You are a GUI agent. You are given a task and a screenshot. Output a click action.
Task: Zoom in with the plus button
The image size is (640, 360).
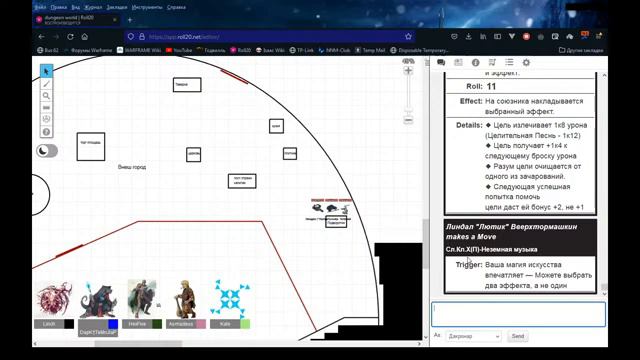click(x=408, y=71)
